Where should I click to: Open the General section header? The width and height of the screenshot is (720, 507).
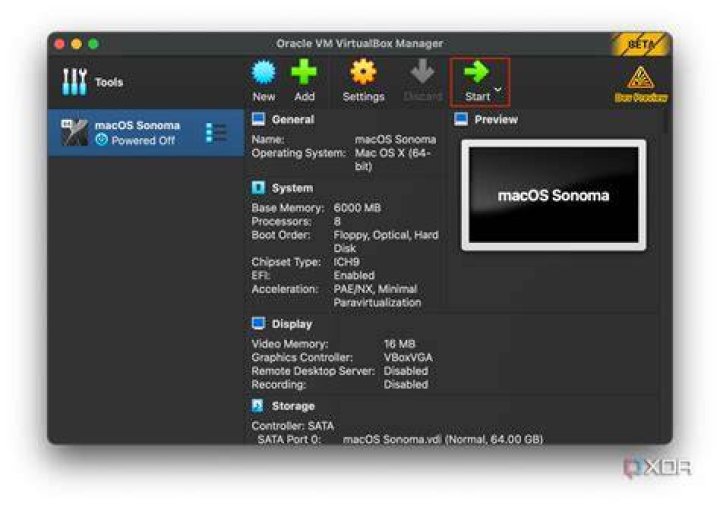(292, 119)
